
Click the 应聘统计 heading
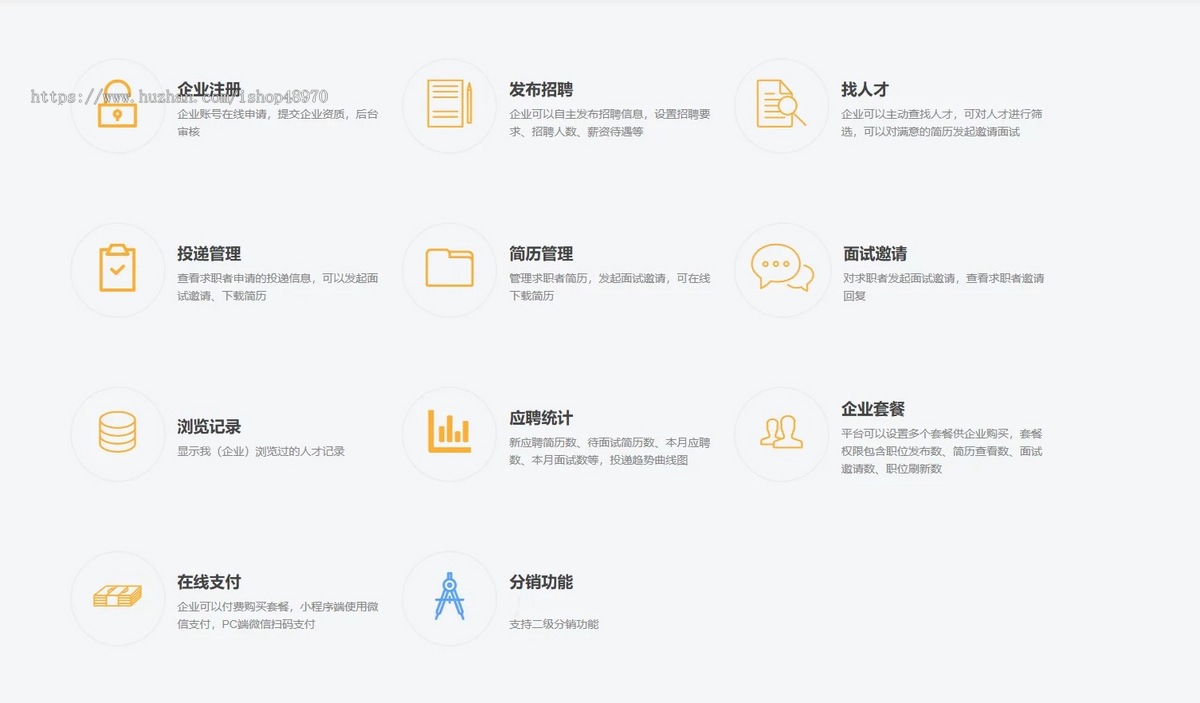tap(541, 418)
